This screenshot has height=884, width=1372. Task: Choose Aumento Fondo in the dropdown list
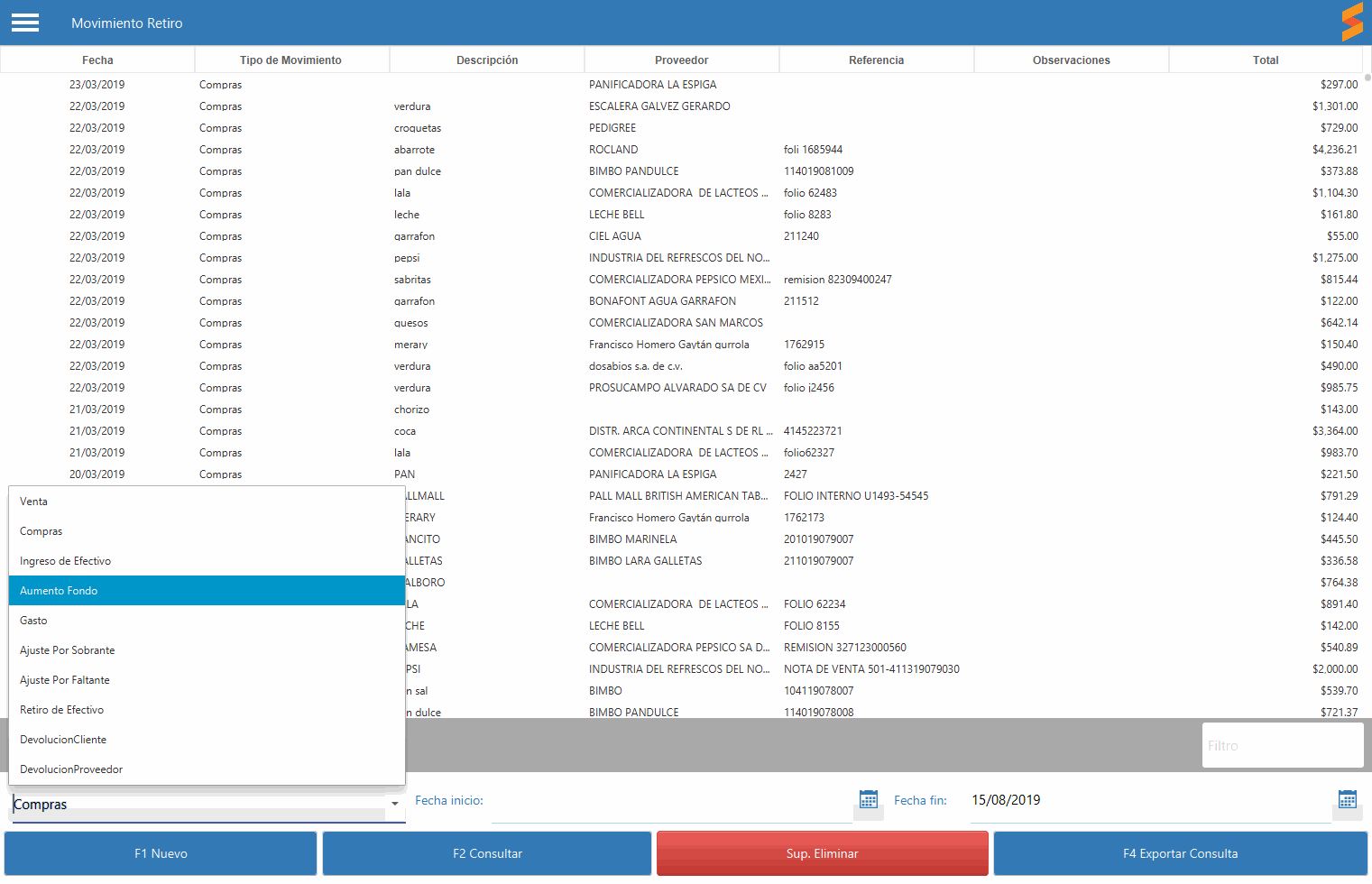(59, 591)
